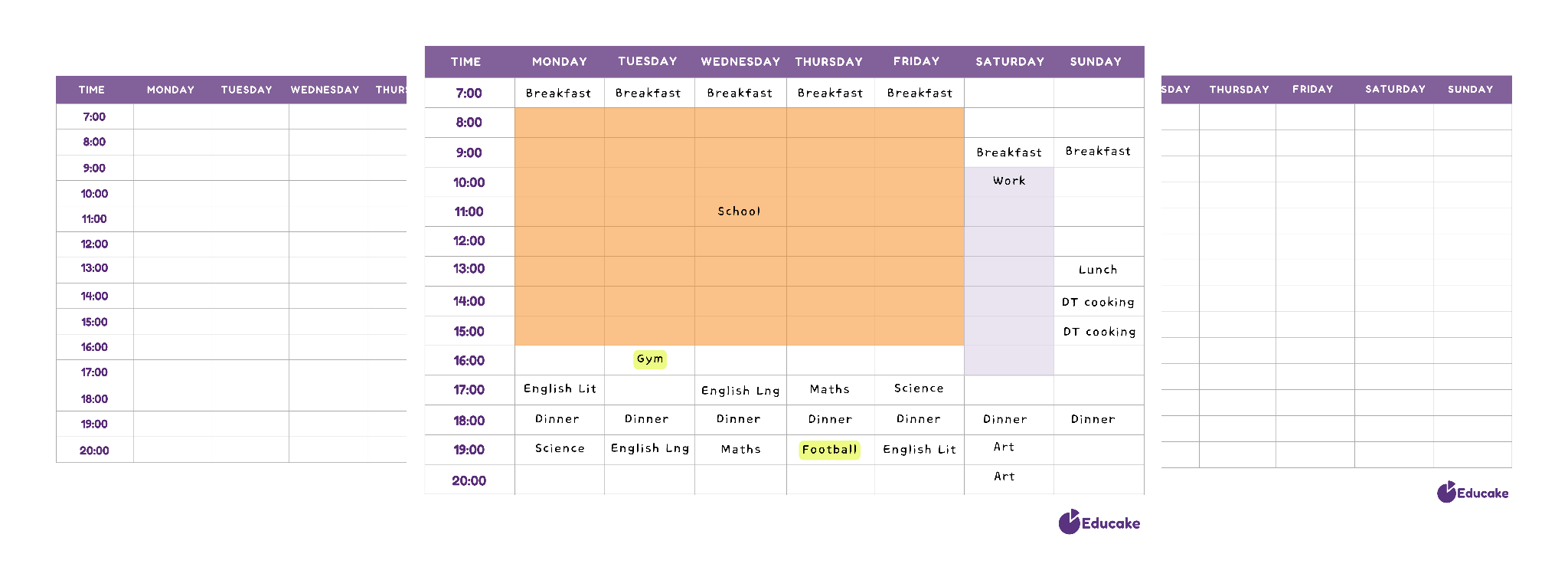Screen dimensions: 1568x567
Task: Click the 16:00 time label in the center timetable
Action: [x=469, y=361]
